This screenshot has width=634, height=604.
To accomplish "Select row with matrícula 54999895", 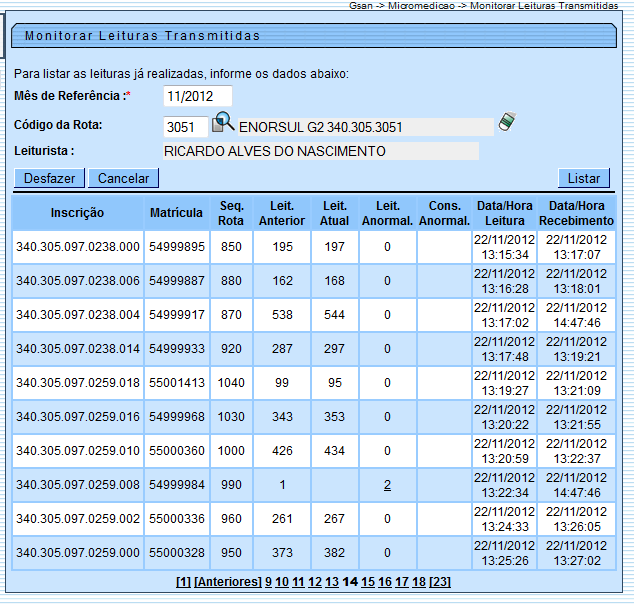I will pyautogui.click(x=177, y=247).
